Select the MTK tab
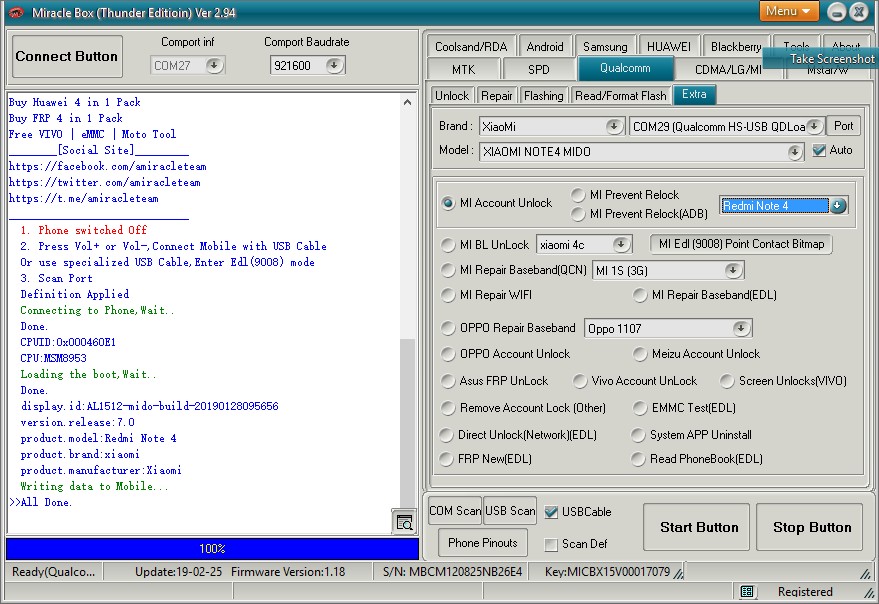 463,70
